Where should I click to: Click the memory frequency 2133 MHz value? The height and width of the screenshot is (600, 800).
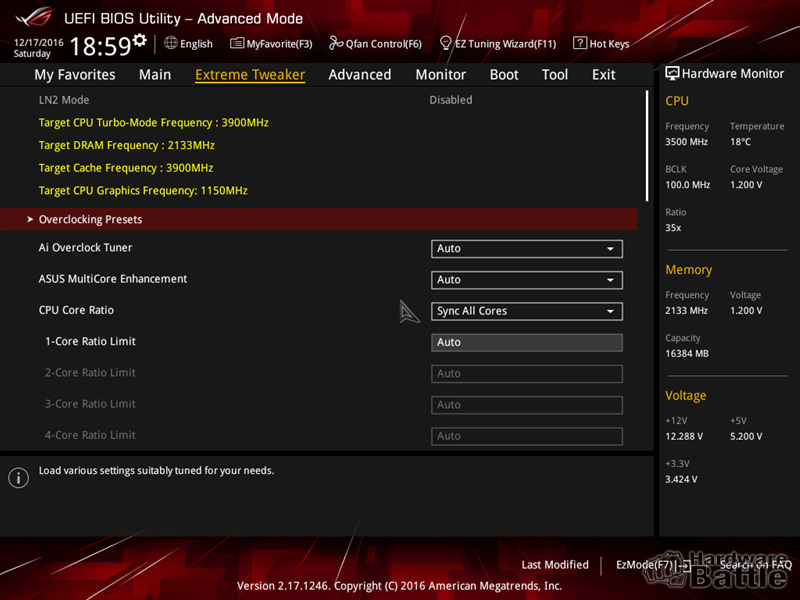point(686,311)
